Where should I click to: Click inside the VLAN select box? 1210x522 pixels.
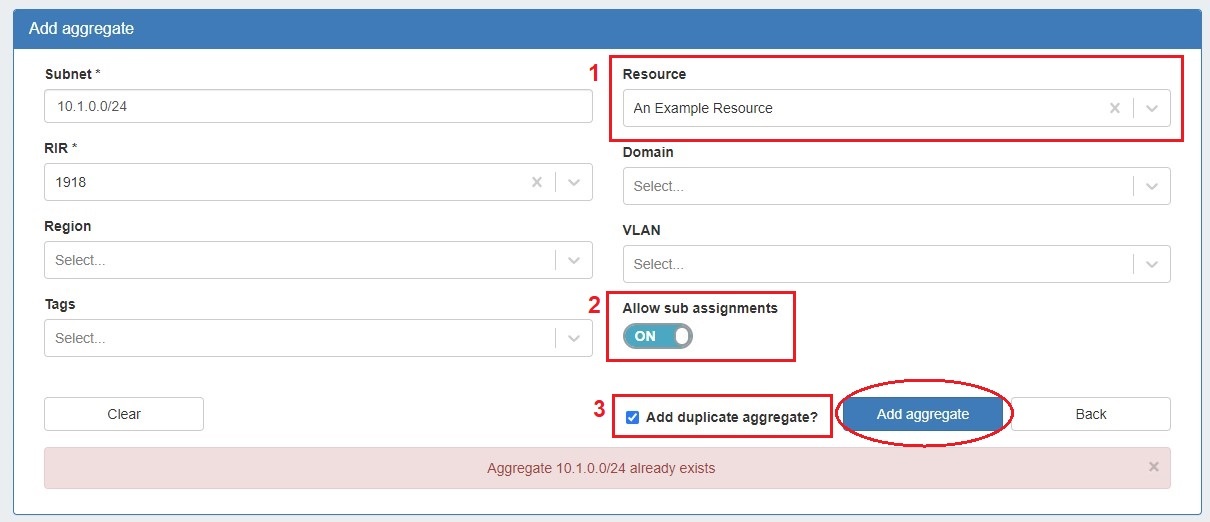tap(876, 264)
